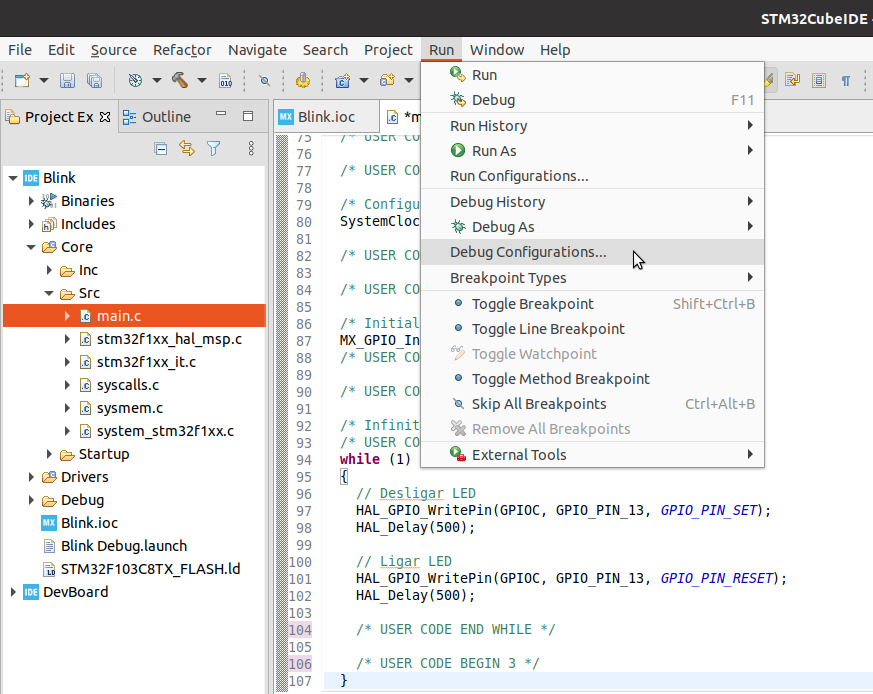Select Blink Debug.launch file
Screen dimensions: 873x694
pyautogui.click(x=124, y=546)
